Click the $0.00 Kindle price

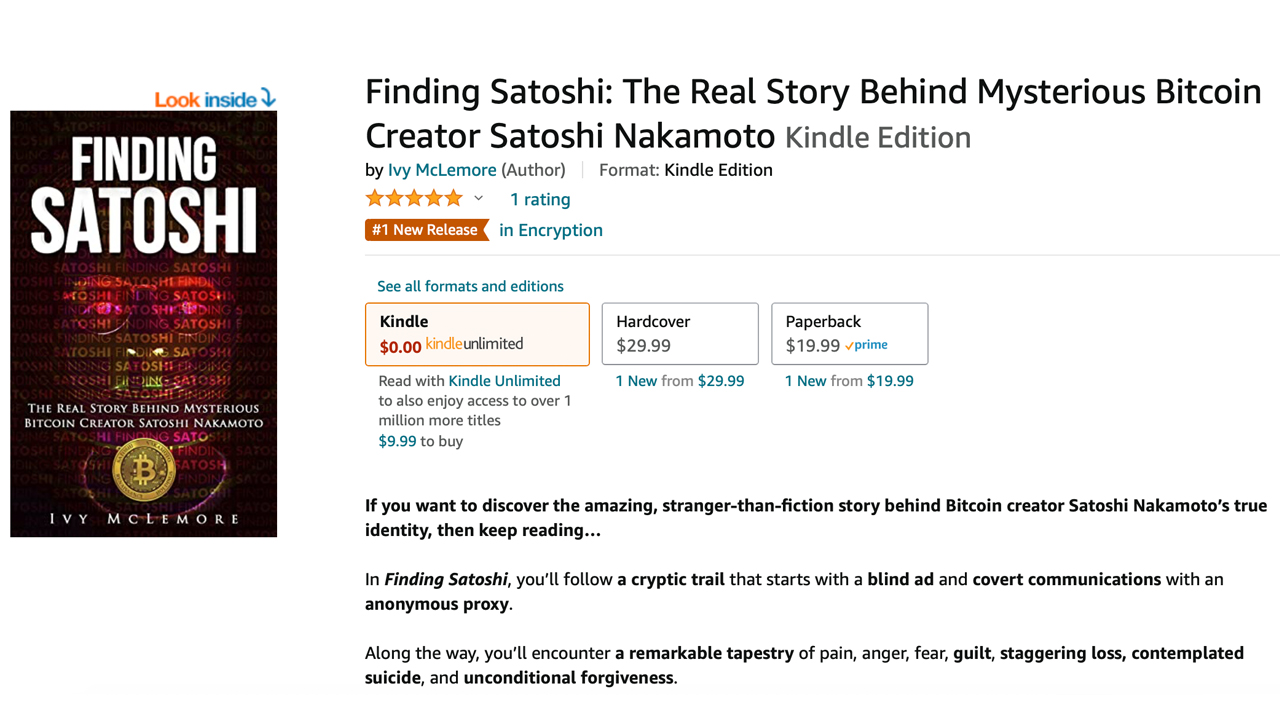[x=398, y=343]
